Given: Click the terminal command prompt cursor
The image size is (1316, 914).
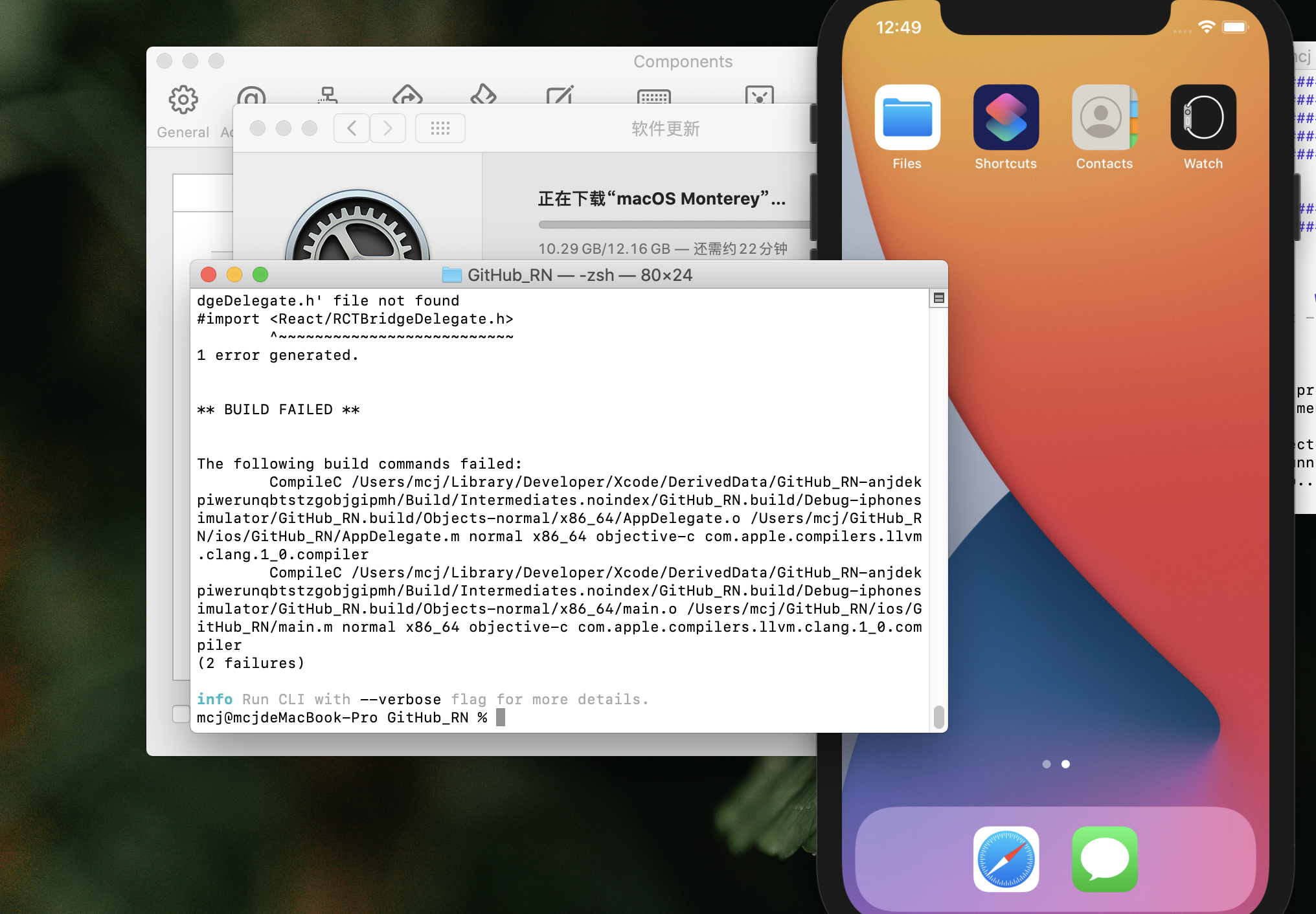Looking at the screenshot, I should click(x=500, y=717).
